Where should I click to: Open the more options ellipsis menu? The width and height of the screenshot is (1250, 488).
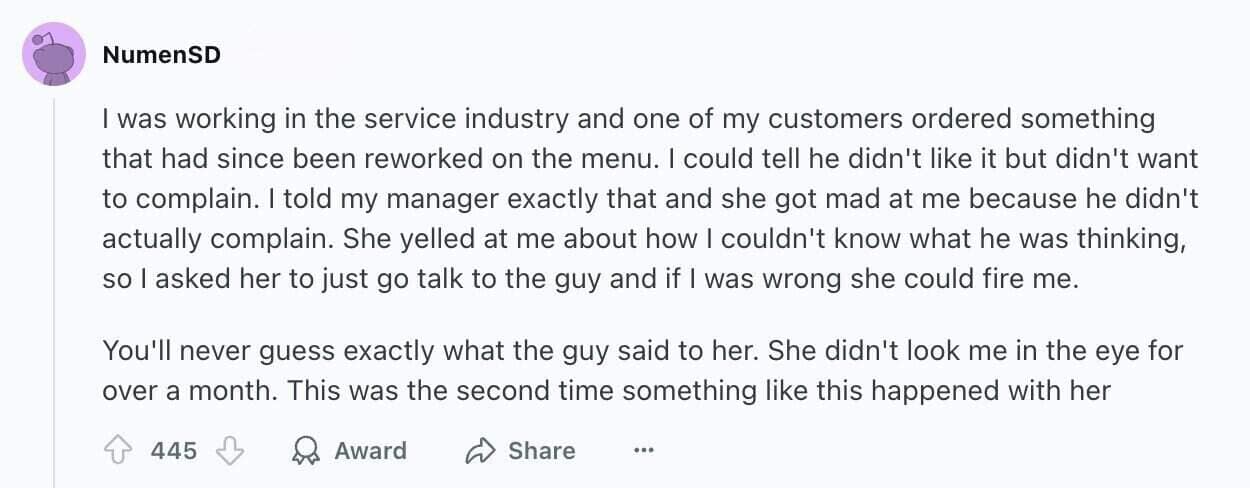643,451
